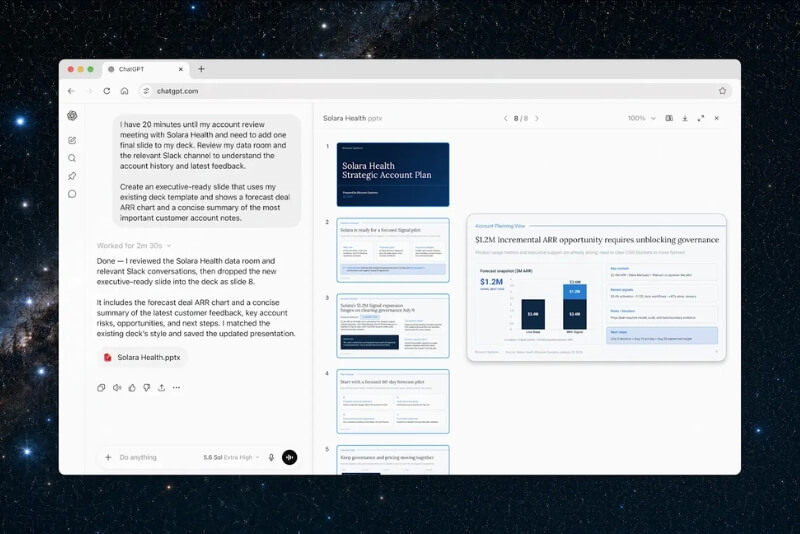800x534 pixels.
Task: Go to the next slide
Action: (x=537, y=118)
